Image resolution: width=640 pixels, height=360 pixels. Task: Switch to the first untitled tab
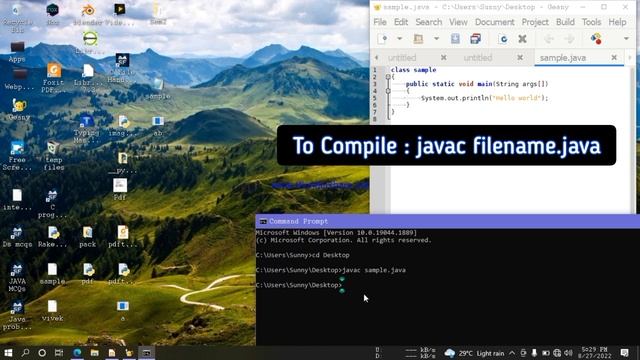click(402, 58)
